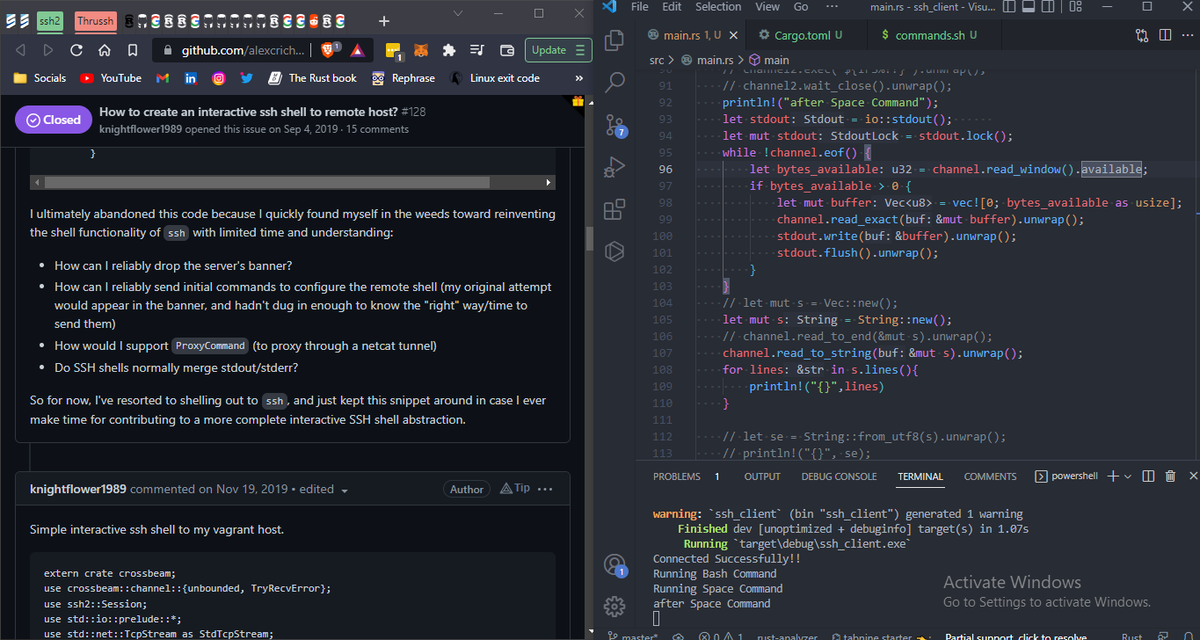Switch to the OUTPUT panel tab
Viewport: 1200px width, 640px height.
(762, 477)
